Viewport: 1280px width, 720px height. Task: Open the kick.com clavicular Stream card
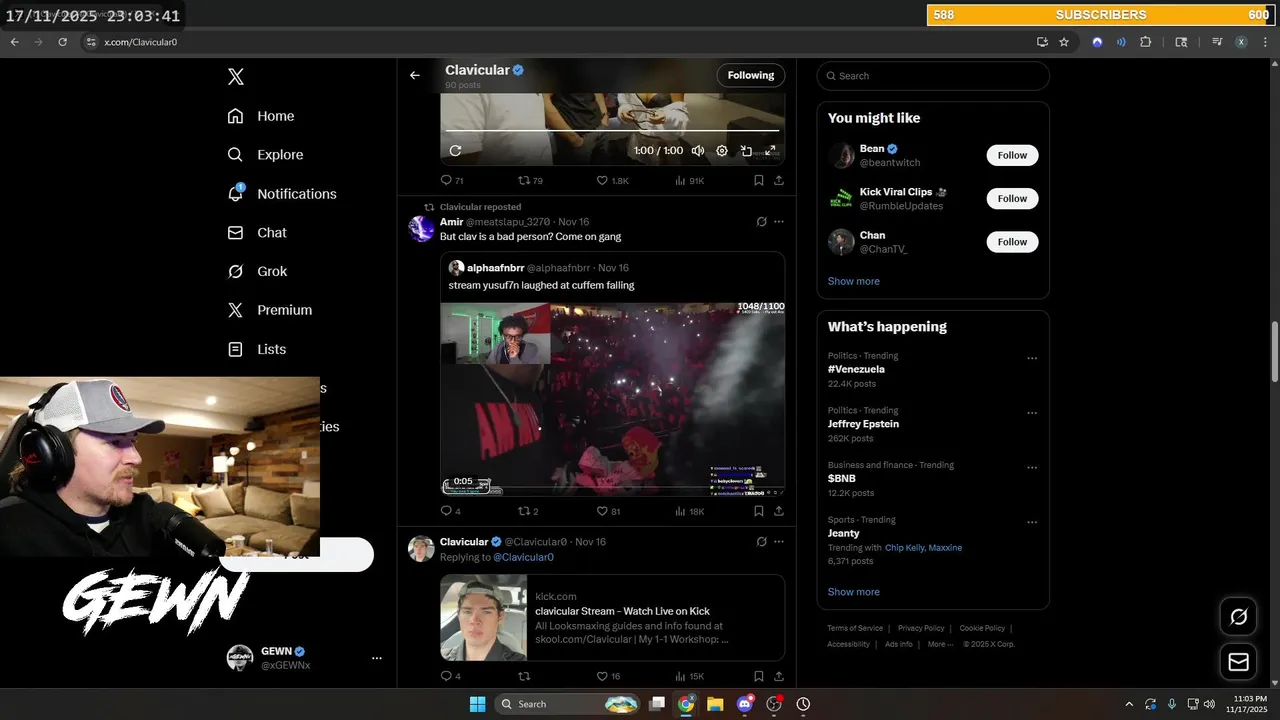612,617
